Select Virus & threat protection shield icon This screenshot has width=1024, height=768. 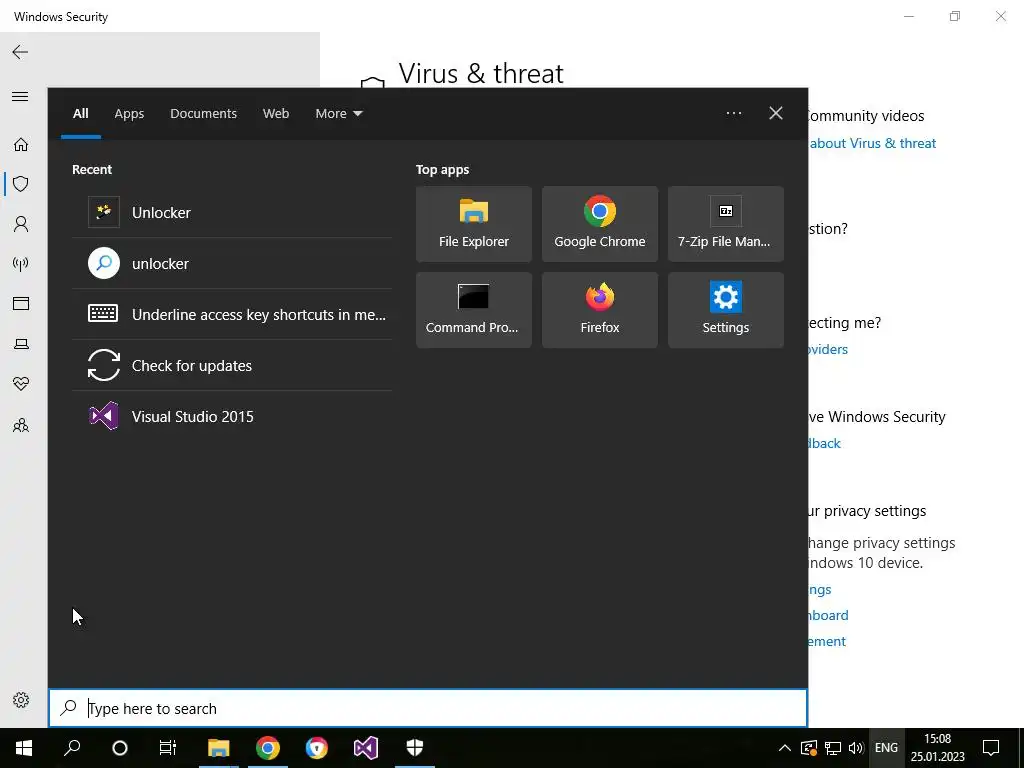click(x=21, y=184)
